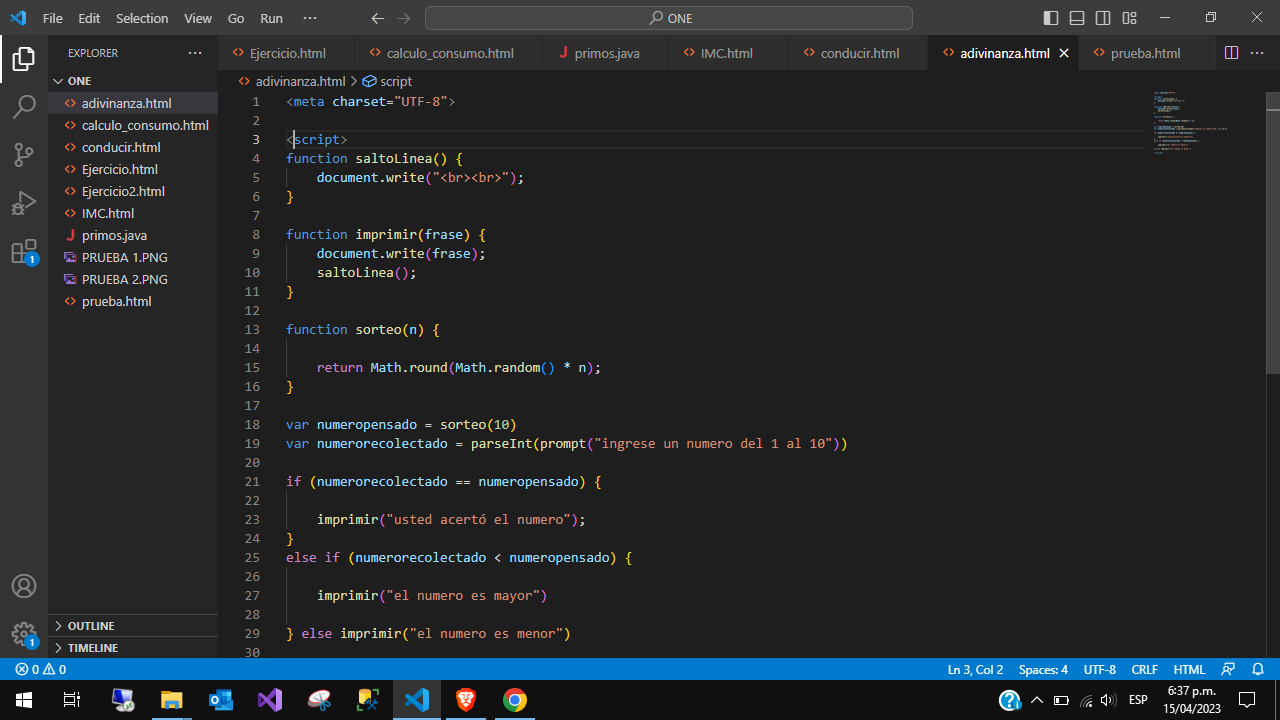Open Windows Start menu

coord(24,700)
